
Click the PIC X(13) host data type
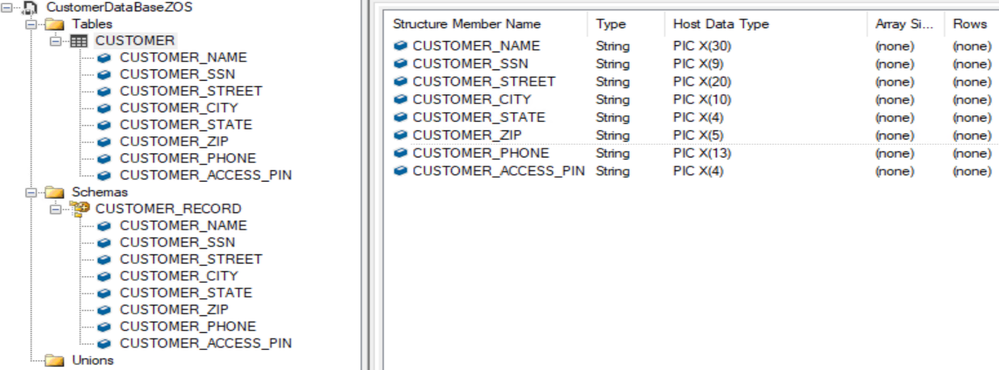point(702,153)
